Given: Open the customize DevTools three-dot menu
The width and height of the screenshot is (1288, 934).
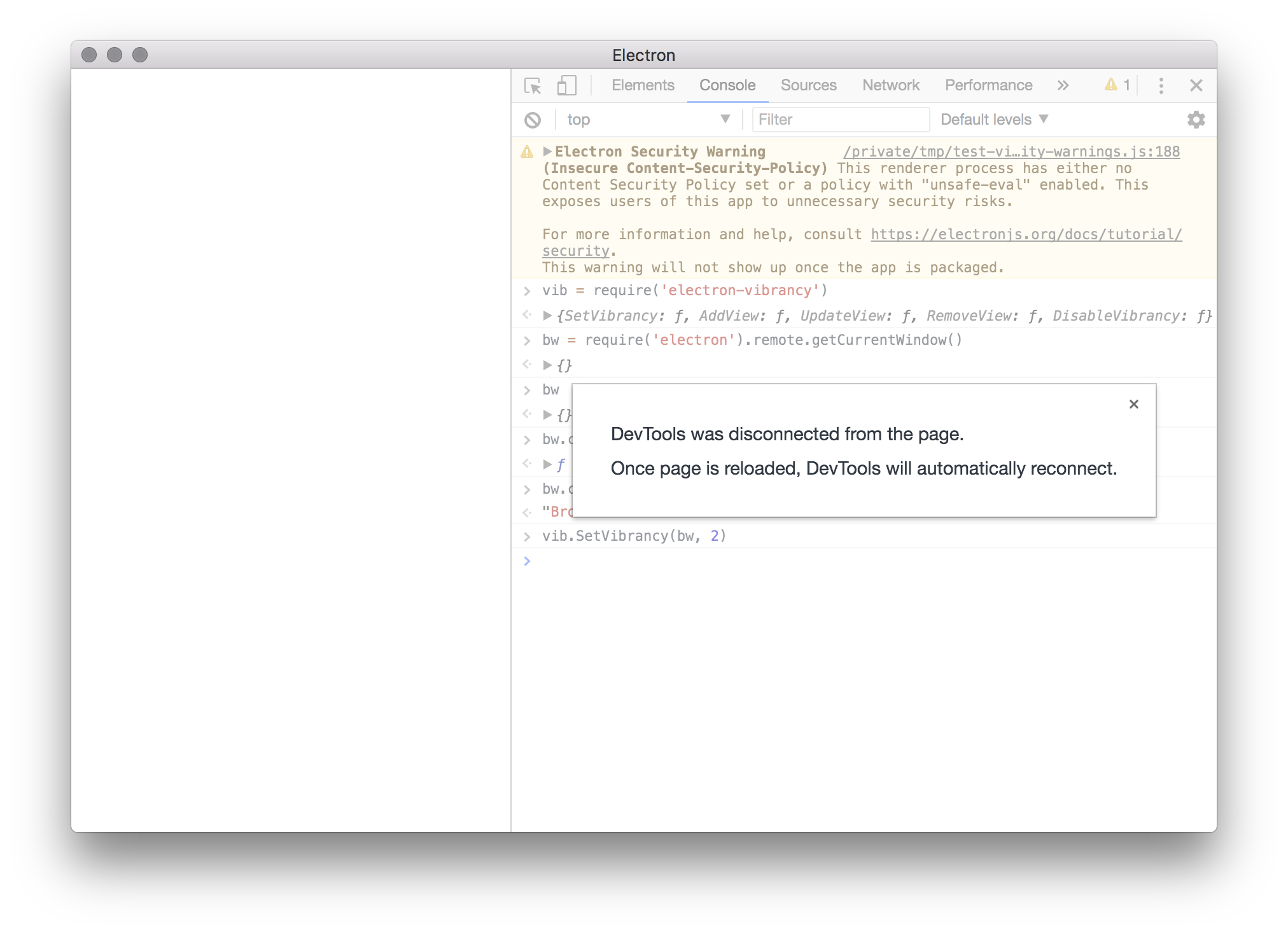Looking at the screenshot, I should point(1162,85).
